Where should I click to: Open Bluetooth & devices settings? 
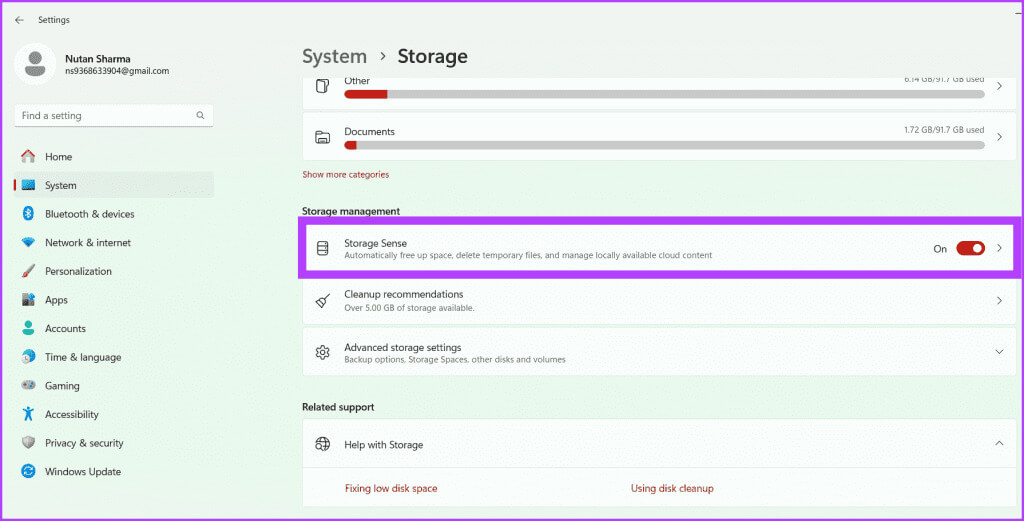114,213
